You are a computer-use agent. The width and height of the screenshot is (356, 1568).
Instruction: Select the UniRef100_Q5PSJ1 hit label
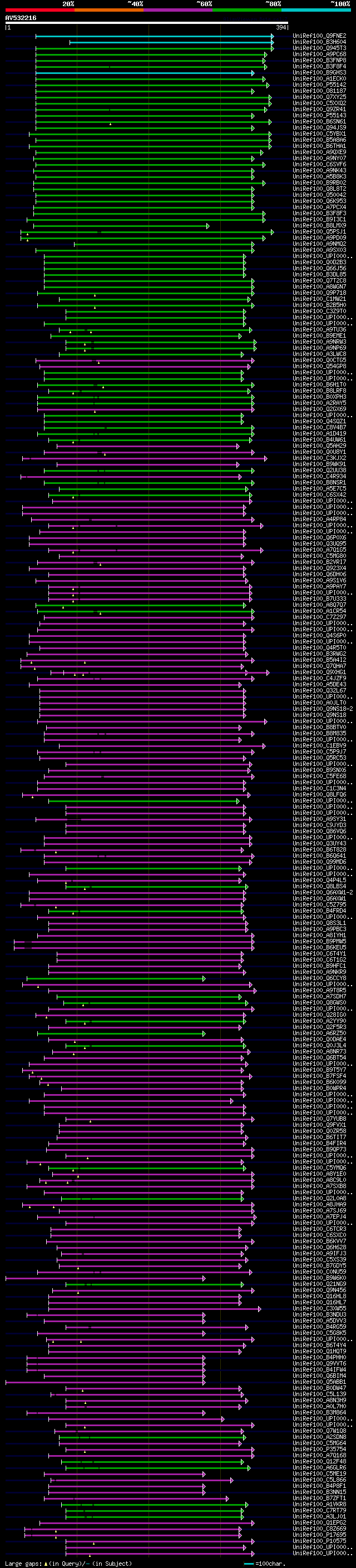coord(319,231)
